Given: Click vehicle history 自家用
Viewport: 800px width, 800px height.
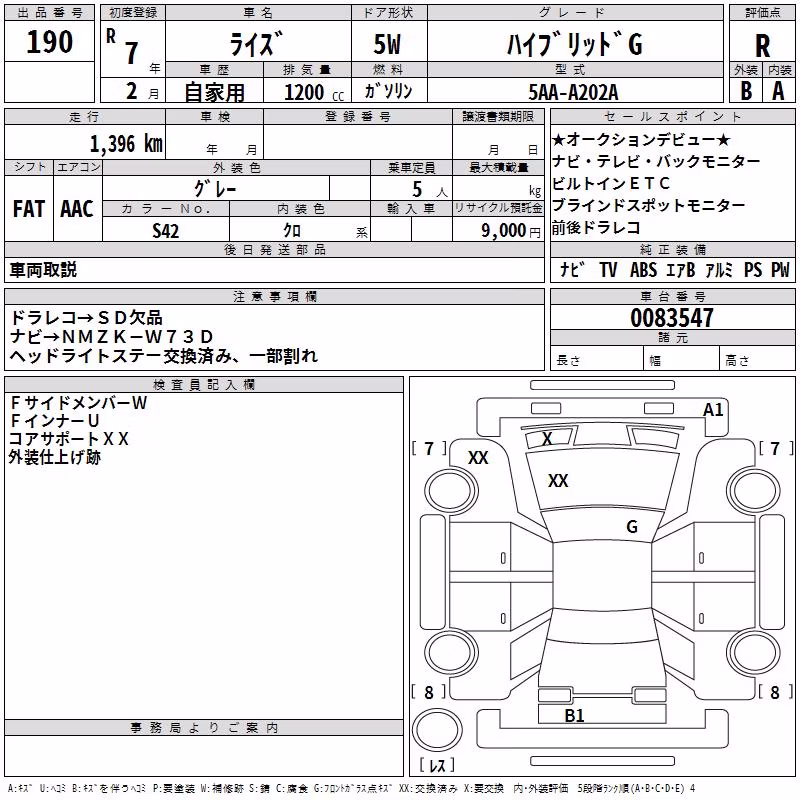Looking at the screenshot, I should 214,92.
